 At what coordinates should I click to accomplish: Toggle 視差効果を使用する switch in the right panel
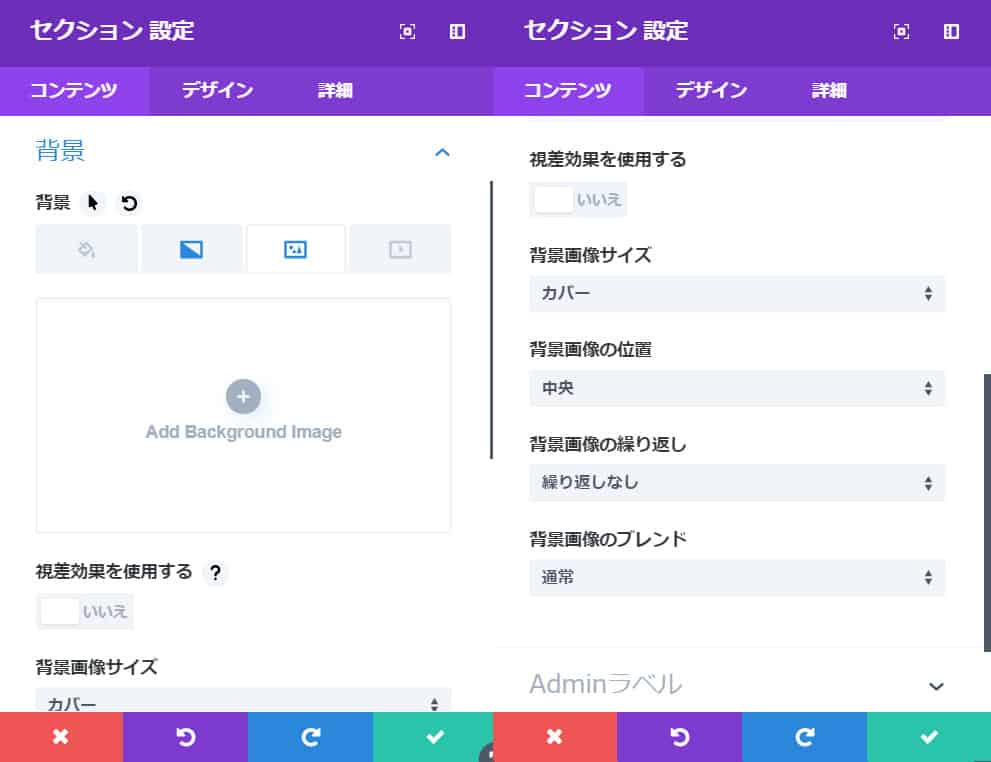(x=578, y=200)
